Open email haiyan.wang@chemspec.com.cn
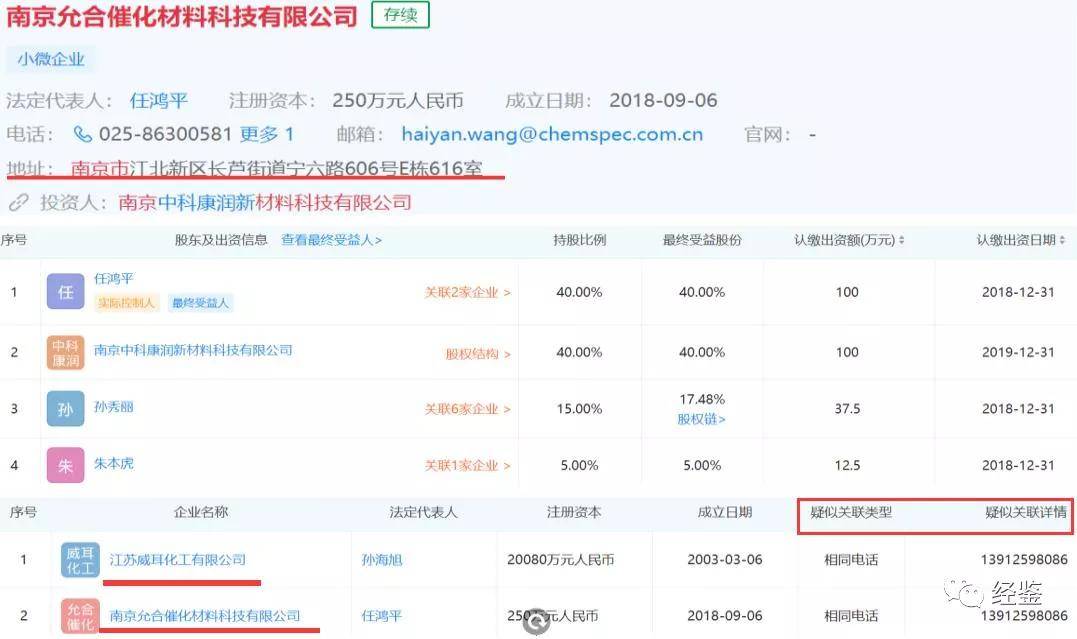The width and height of the screenshot is (1077, 639). click(x=552, y=134)
